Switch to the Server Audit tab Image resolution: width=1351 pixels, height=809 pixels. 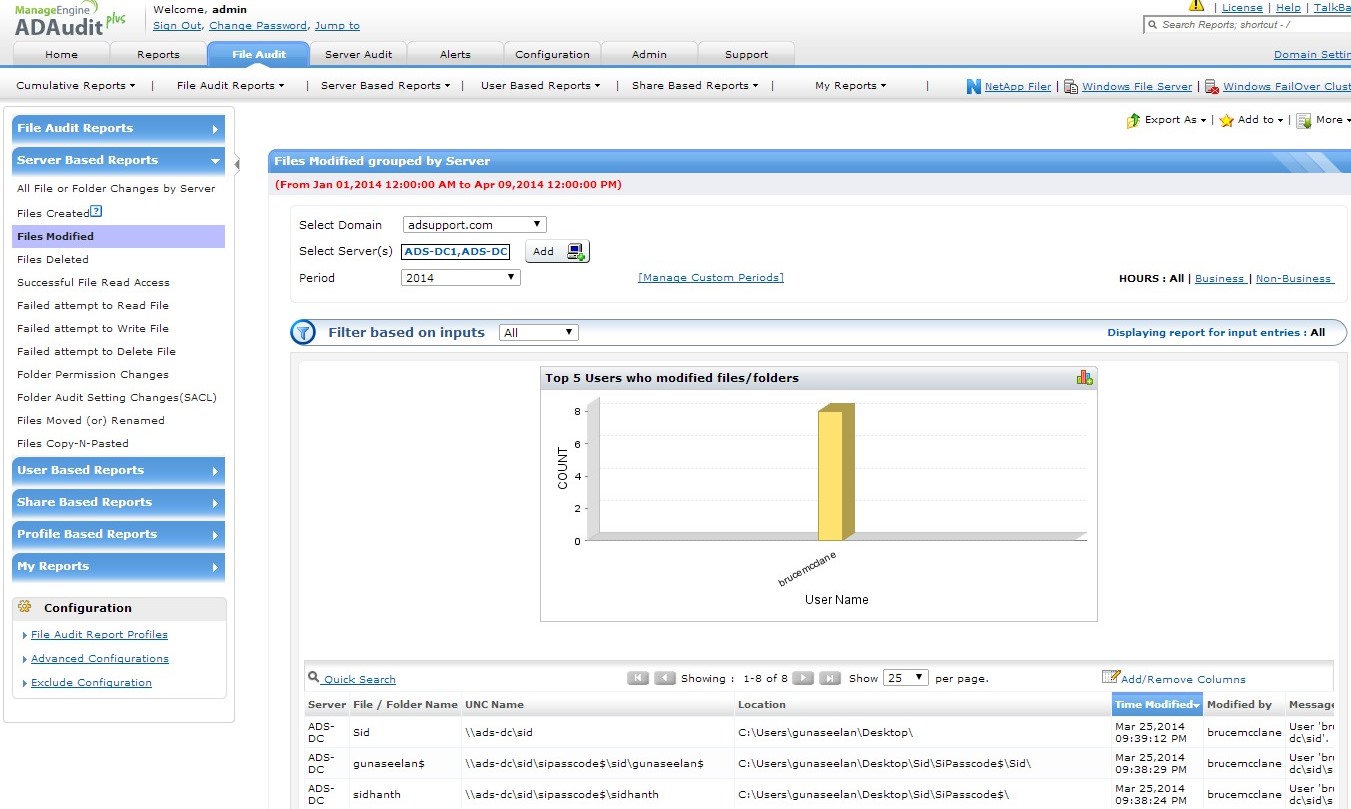[358, 54]
